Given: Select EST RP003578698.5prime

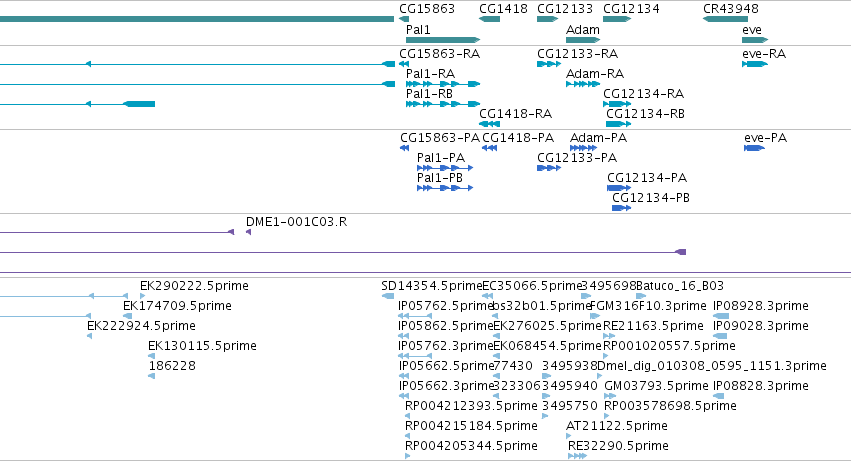Looking at the screenshot, I should pos(670,407).
